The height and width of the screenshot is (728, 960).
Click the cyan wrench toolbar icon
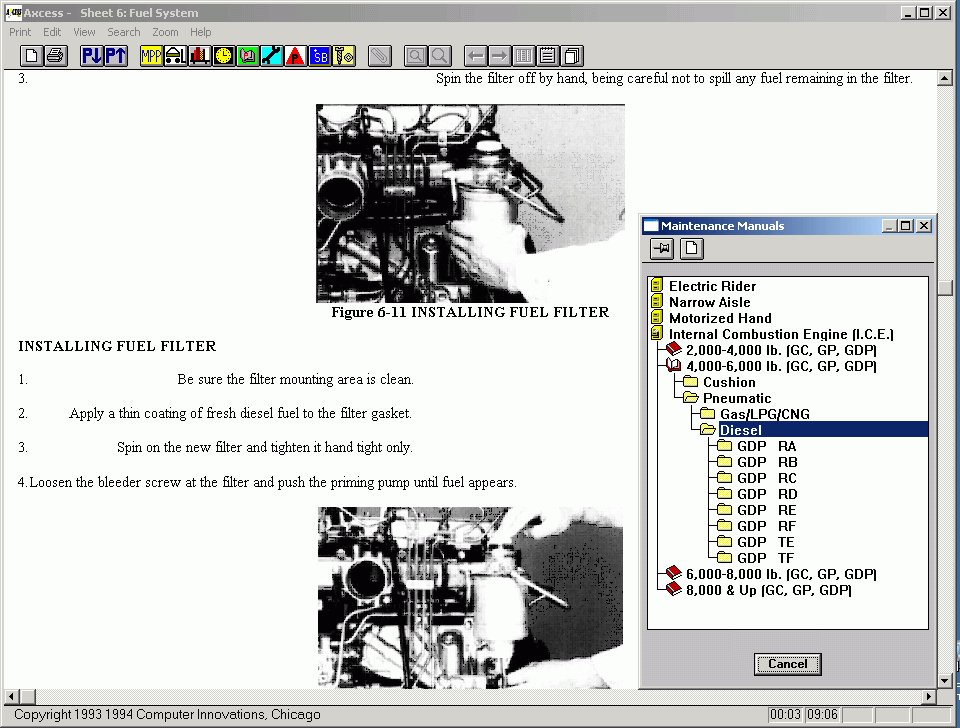click(271, 56)
